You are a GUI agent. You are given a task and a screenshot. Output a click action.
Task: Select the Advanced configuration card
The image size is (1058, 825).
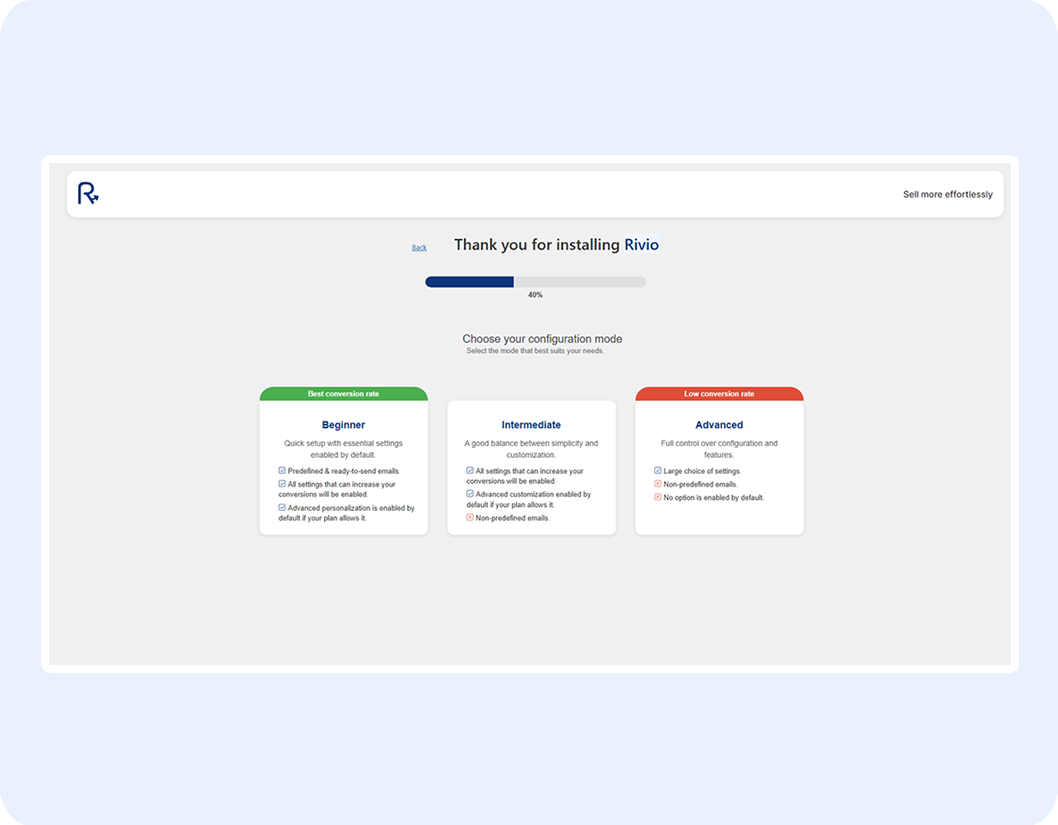pyautogui.click(x=719, y=465)
